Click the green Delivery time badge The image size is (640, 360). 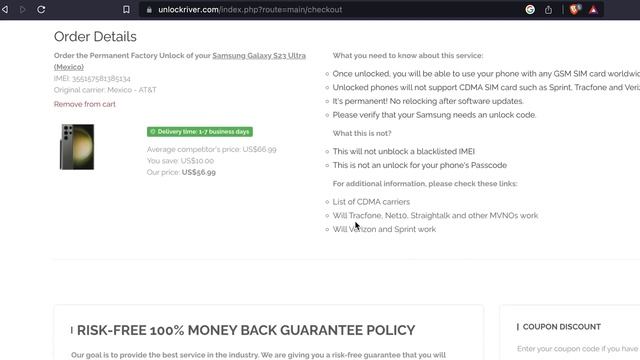coord(200,132)
